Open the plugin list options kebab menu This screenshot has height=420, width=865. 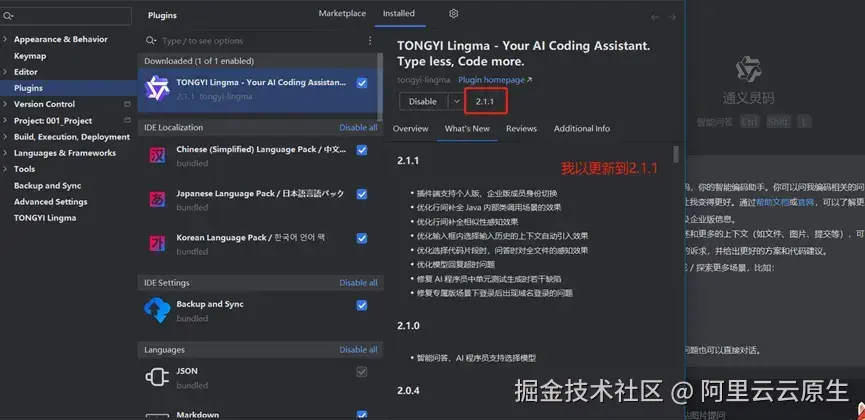370,41
